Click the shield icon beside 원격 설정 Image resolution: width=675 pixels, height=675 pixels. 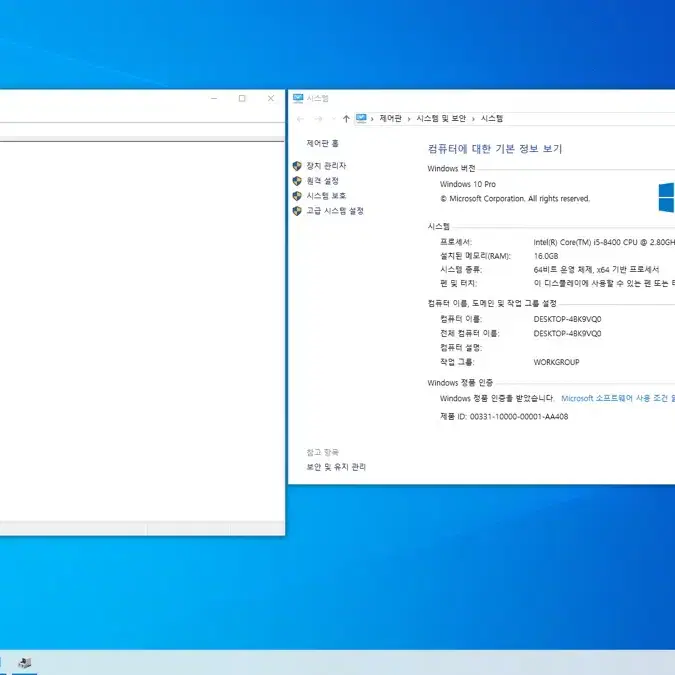tap(297, 181)
